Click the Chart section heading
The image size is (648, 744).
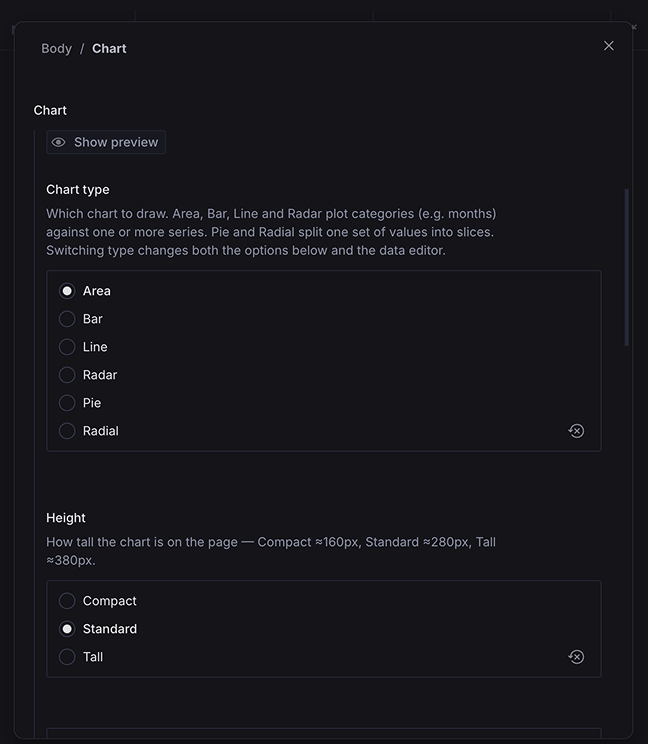pos(50,110)
